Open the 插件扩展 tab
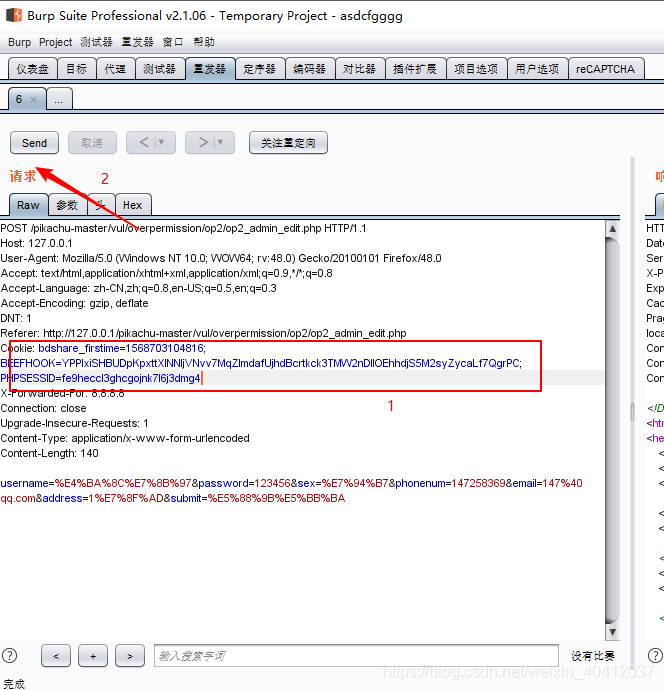This screenshot has height=690, width=664. click(x=415, y=69)
